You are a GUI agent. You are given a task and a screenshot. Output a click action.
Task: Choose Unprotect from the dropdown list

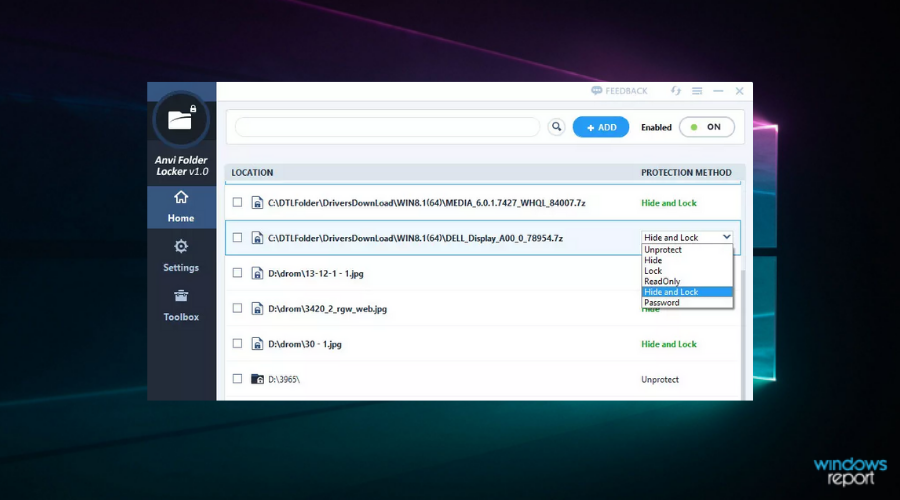pos(686,250)
